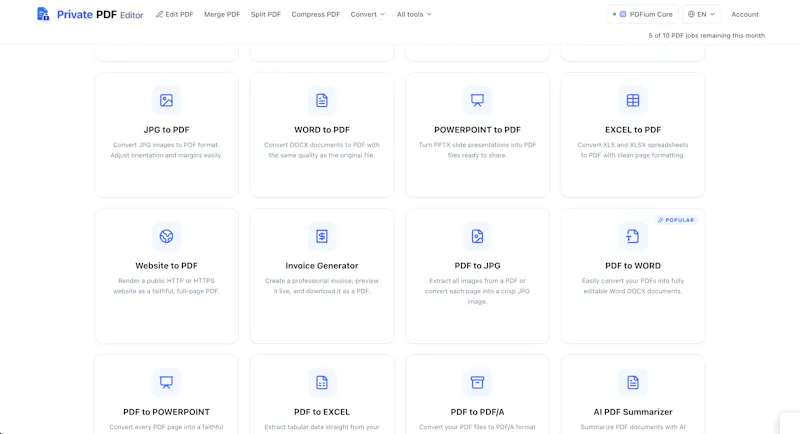Choose the Website to PDF title
800x434 pixels.
point(166,266)
